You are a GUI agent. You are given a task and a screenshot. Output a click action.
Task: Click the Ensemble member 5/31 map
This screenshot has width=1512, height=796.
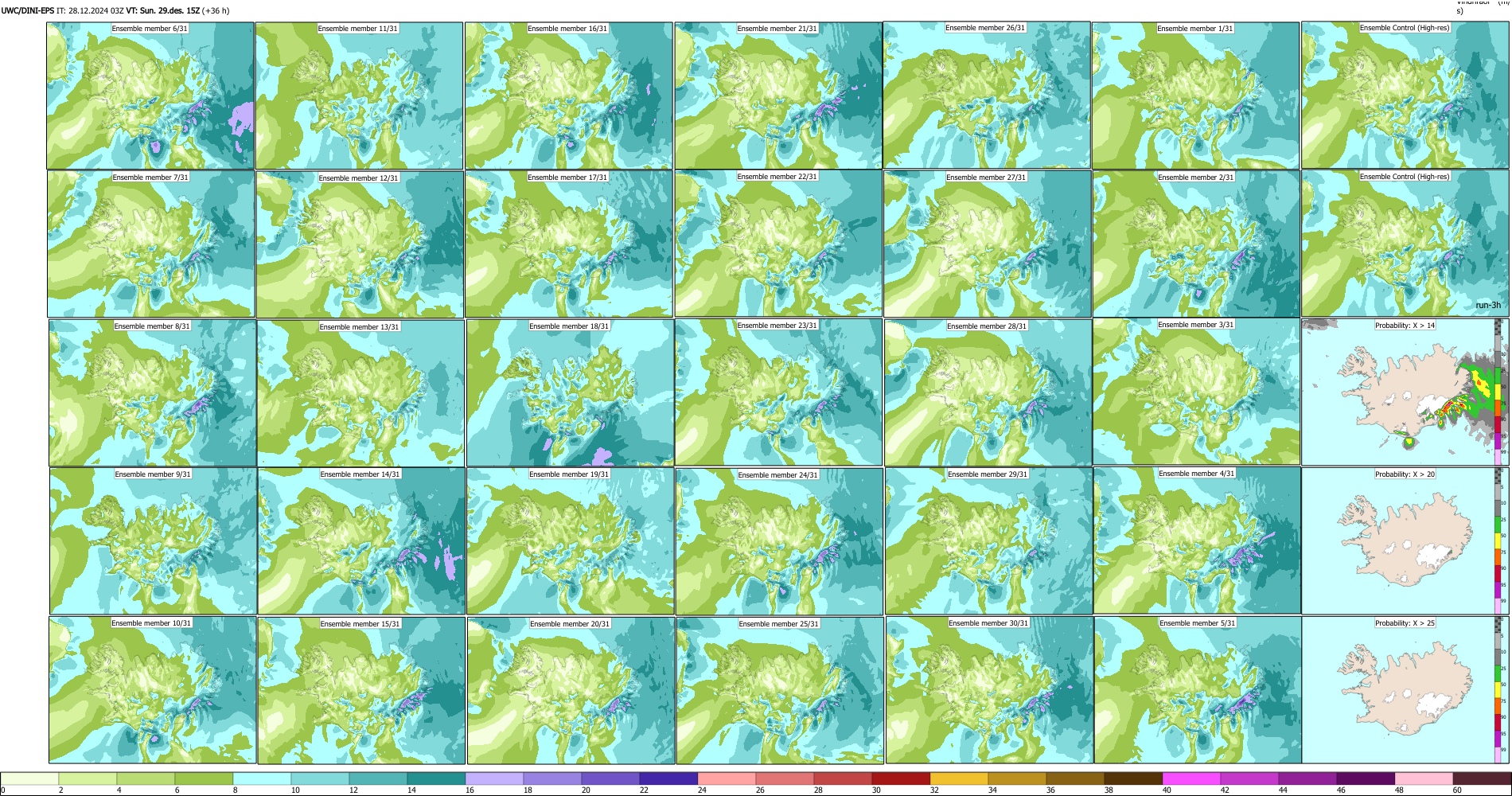[1198, 689]
